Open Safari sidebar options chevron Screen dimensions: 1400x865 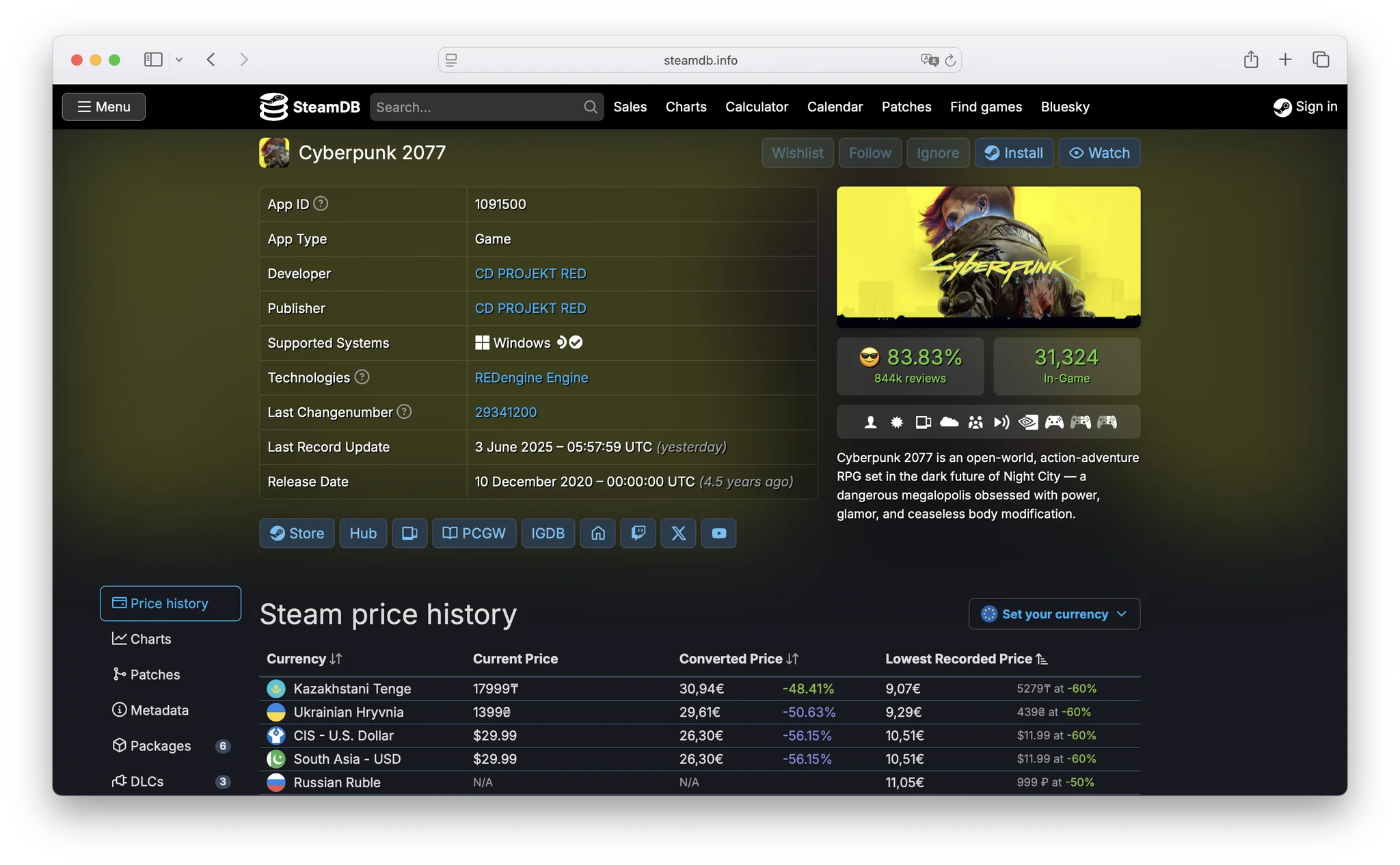pos(179,60)
